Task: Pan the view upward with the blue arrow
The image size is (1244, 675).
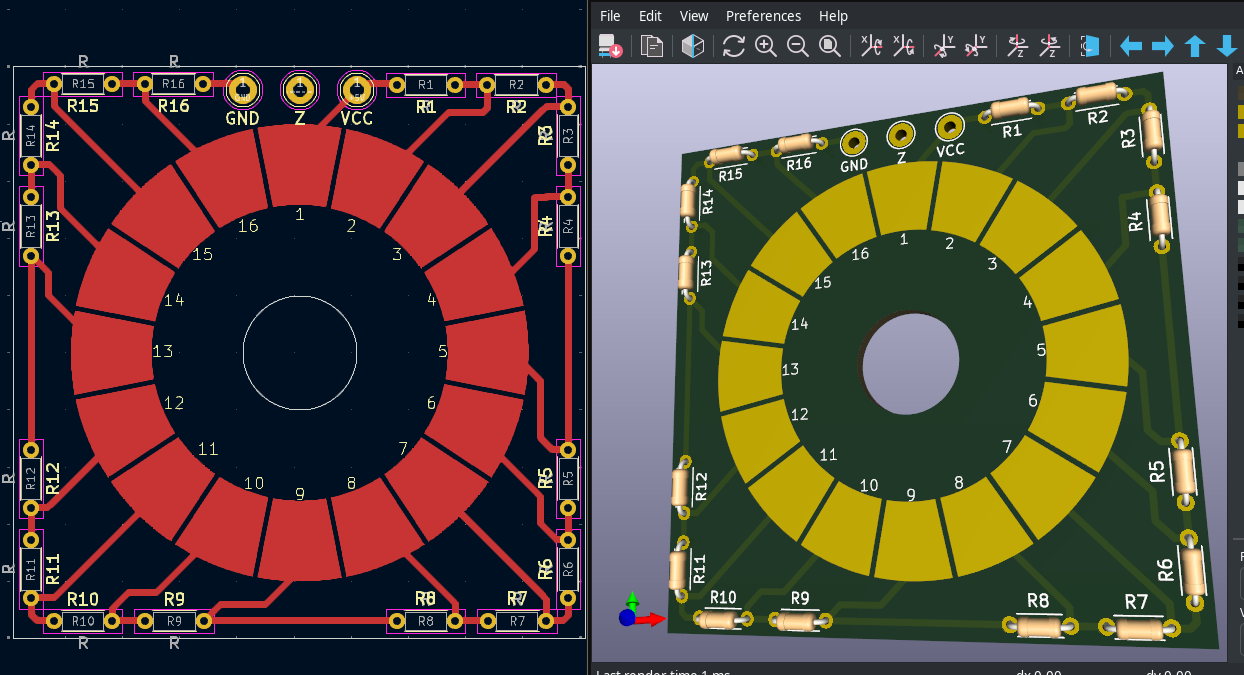Action: pyautogui.click(x=1195, y=45)
